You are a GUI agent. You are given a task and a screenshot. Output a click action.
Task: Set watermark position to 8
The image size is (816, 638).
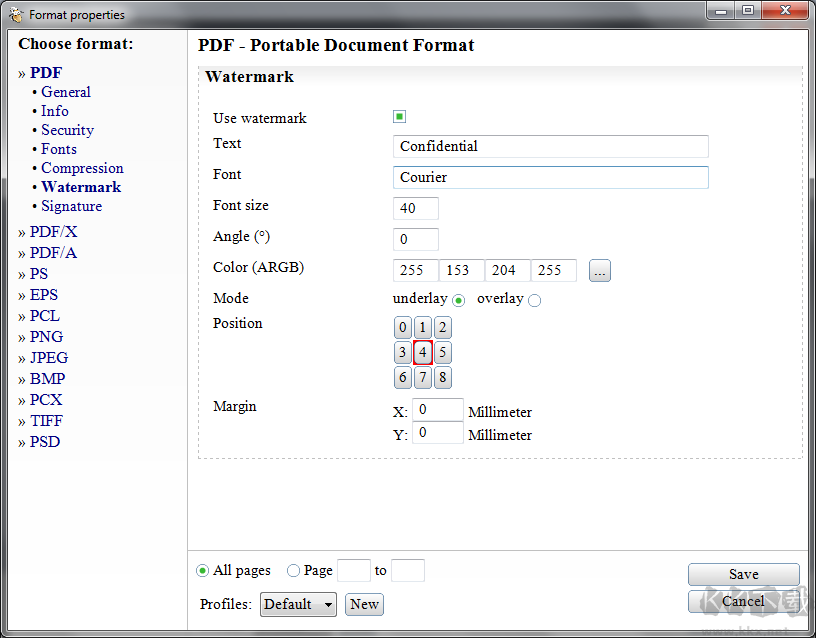pyautogui.click(x=442, y=377)
